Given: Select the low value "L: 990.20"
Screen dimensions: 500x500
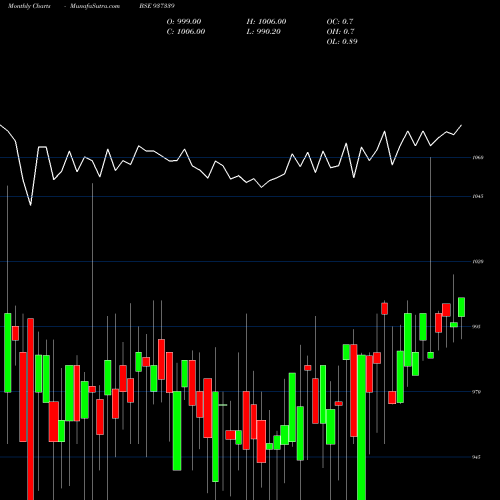Looking at the screenshot, I should click(264, 32).
